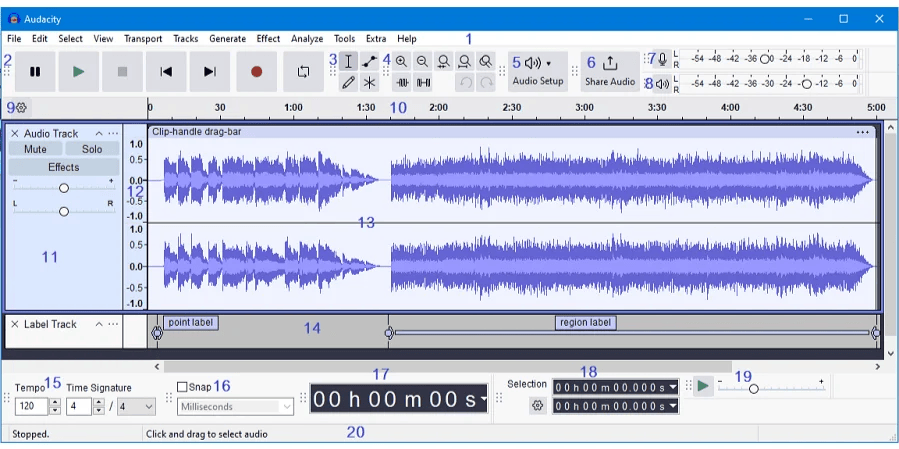Choose the Multi-tool asterisk icon

point(370,83)
